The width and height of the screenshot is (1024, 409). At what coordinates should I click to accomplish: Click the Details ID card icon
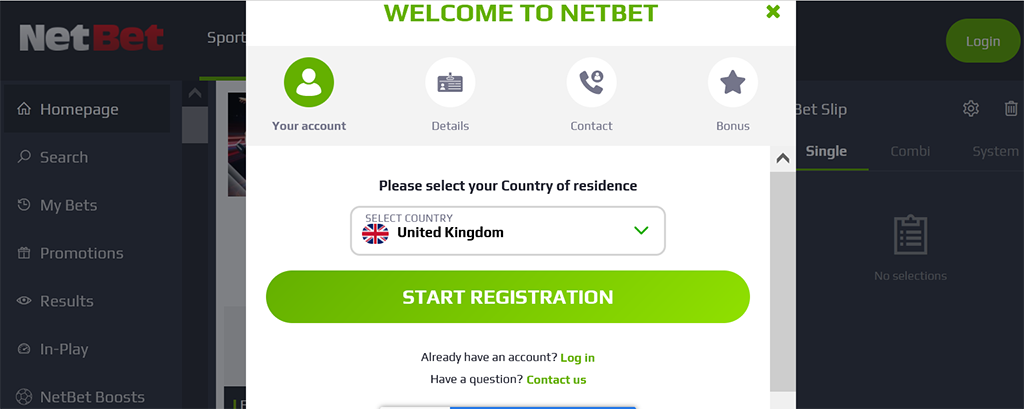coord(450,82)
